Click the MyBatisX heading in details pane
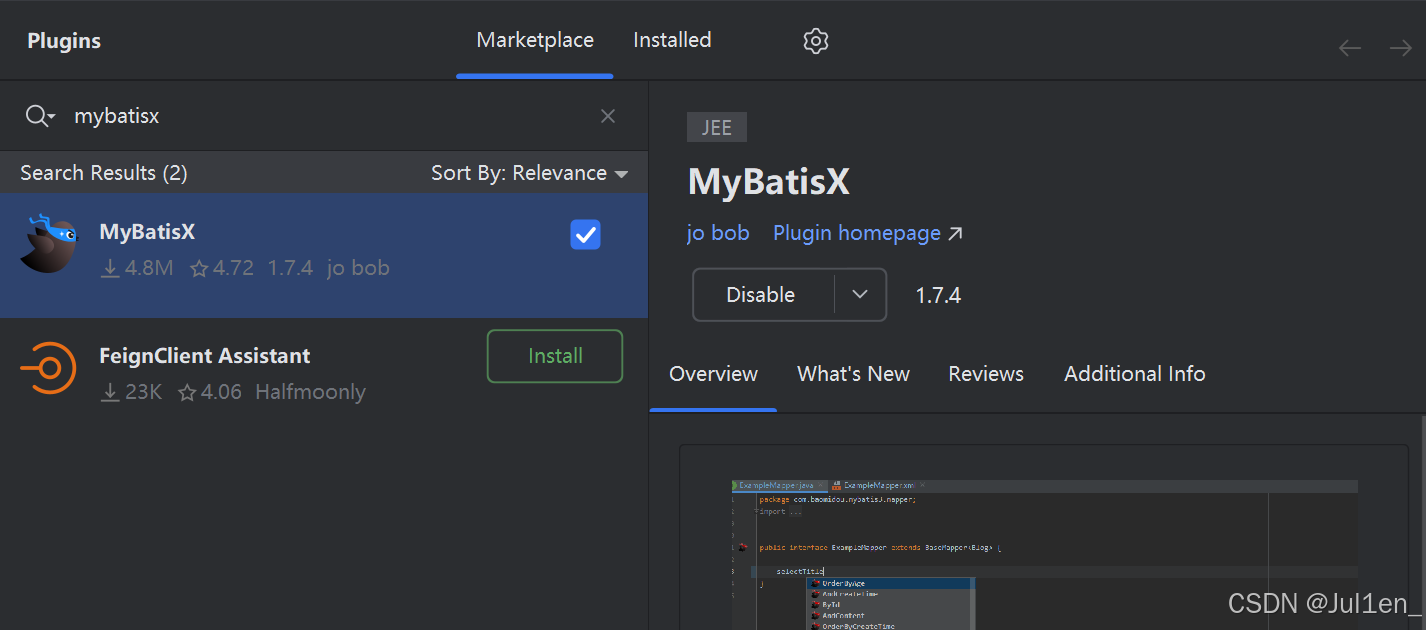1426x630 pixels. pos(768,181)
